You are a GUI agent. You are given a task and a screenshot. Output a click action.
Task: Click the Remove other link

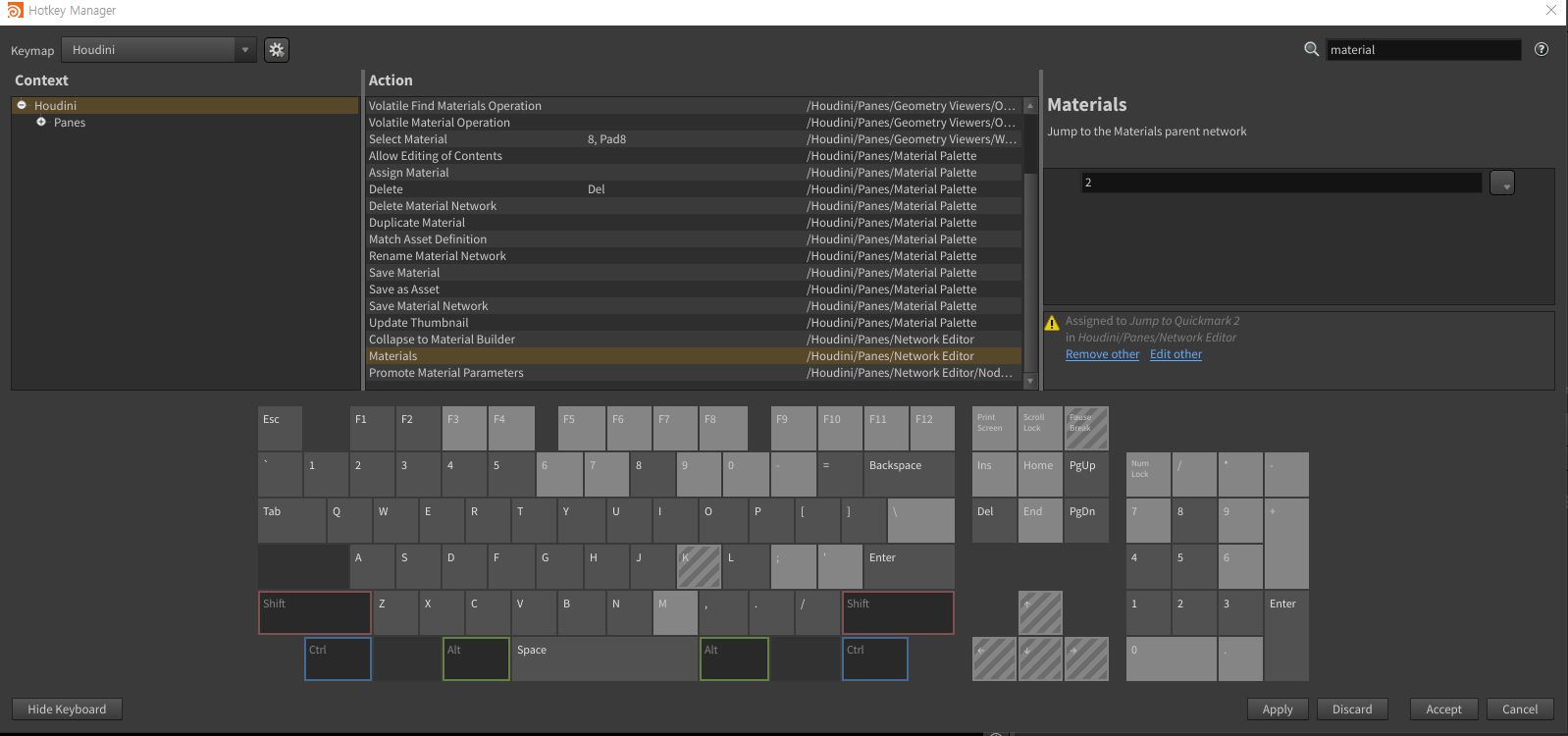1103,354
